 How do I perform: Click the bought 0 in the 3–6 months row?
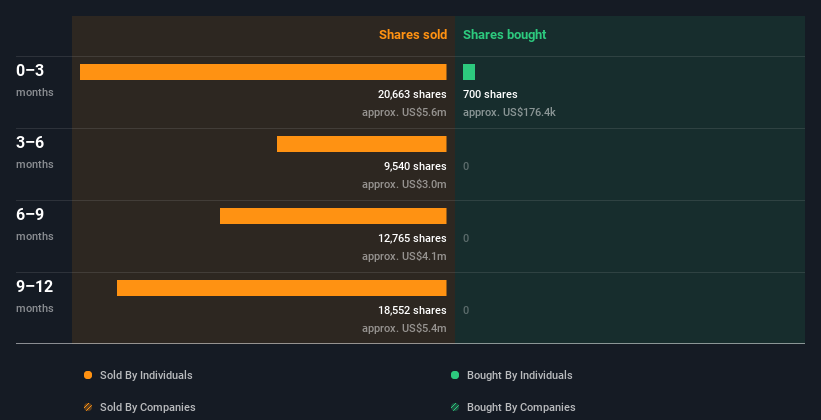[x=466, y=167]
